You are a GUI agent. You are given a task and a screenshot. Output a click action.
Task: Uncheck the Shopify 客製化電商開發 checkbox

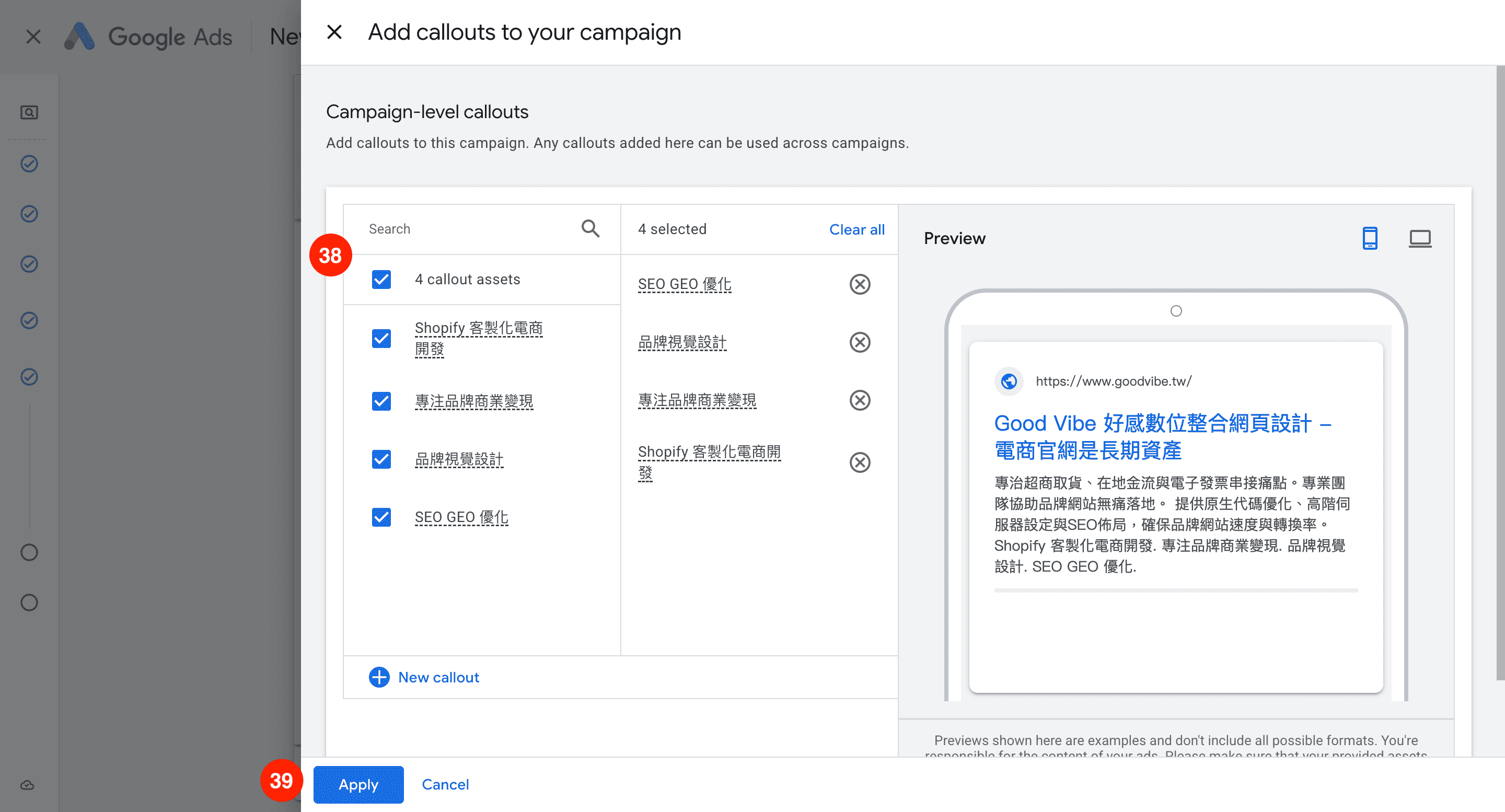click(381, 338)
